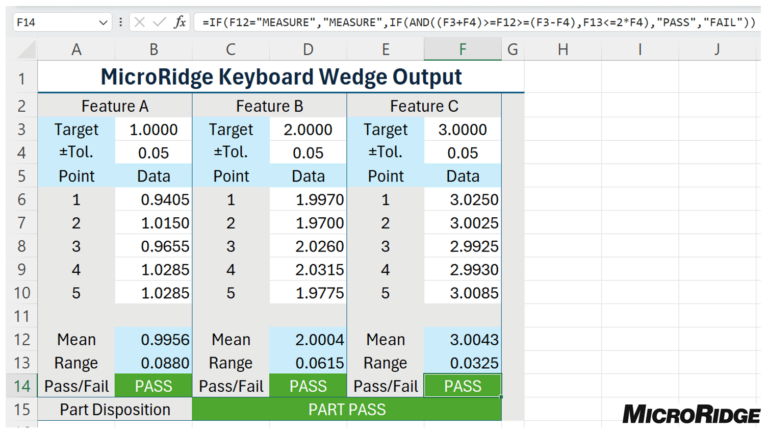Select column D header
Screen dimensions: 768x432
coord(308,49)
